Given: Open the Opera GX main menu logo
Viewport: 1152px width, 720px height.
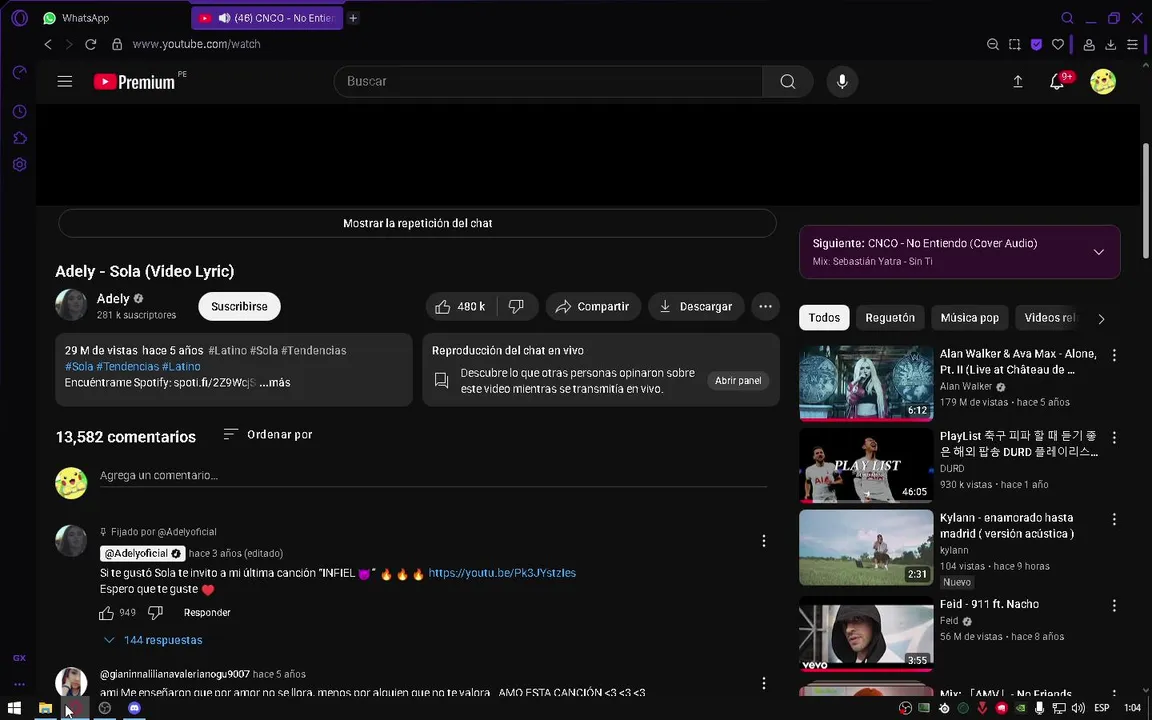Looking at the screenshot, I should [x=20, y=18].
